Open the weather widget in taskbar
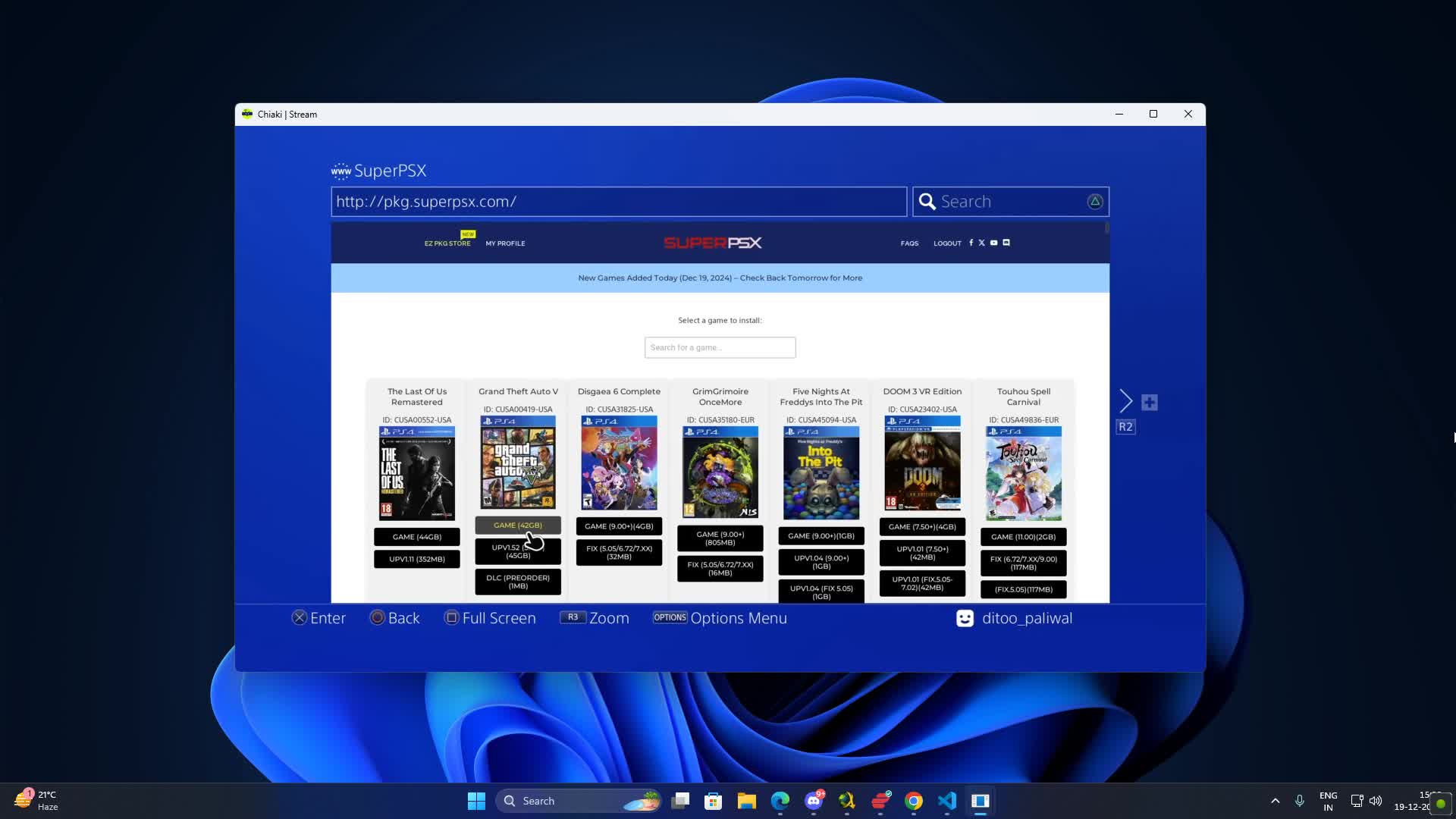Image resolution: width=1456 pixels, height=819 pixels. coord(36,801)
